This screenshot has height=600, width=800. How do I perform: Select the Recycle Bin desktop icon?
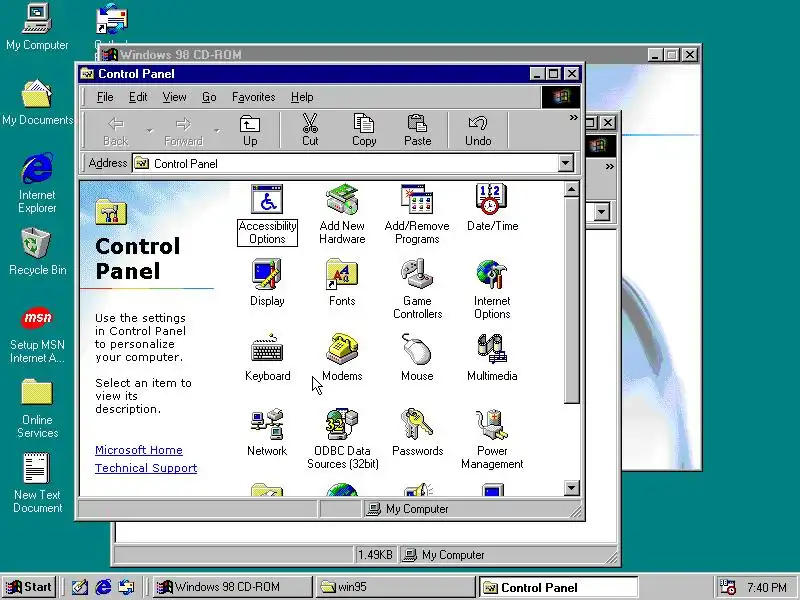37,252
